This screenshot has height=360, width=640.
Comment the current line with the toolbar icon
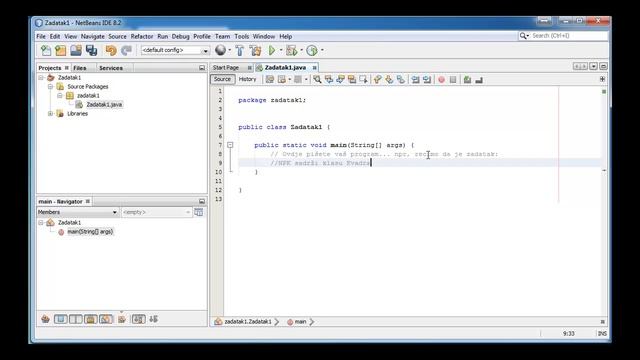coord(467,80)
